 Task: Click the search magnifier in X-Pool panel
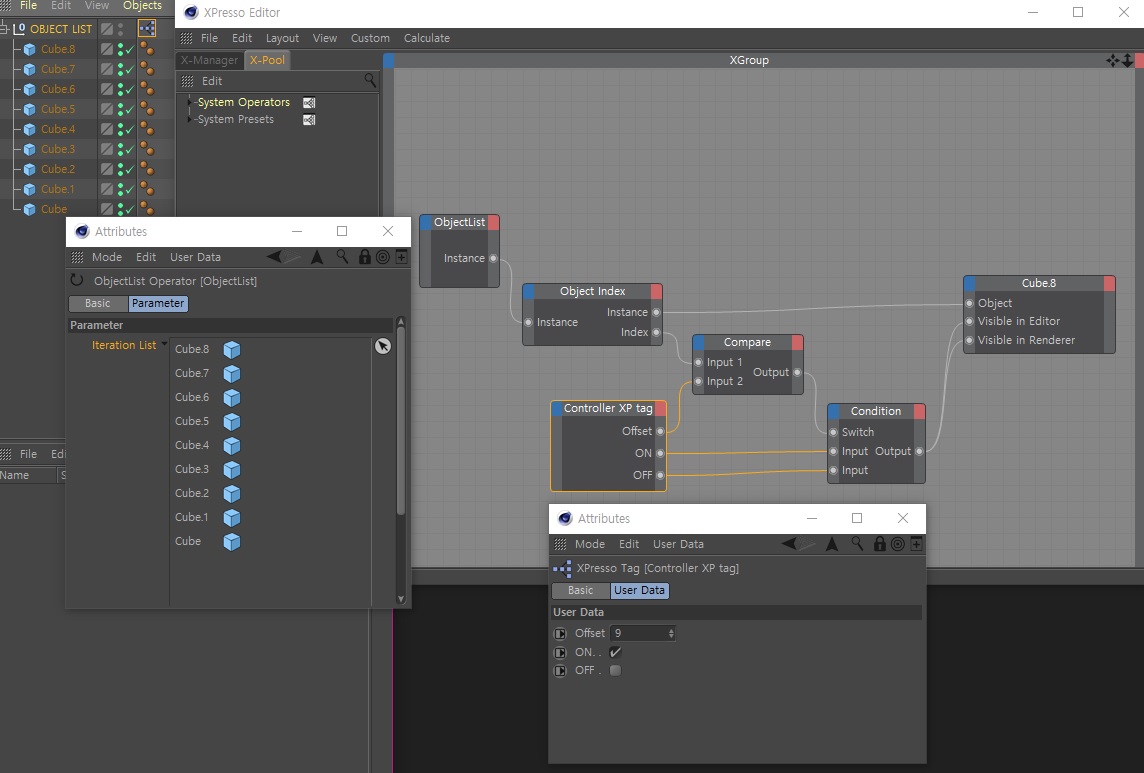click(370, 80)
